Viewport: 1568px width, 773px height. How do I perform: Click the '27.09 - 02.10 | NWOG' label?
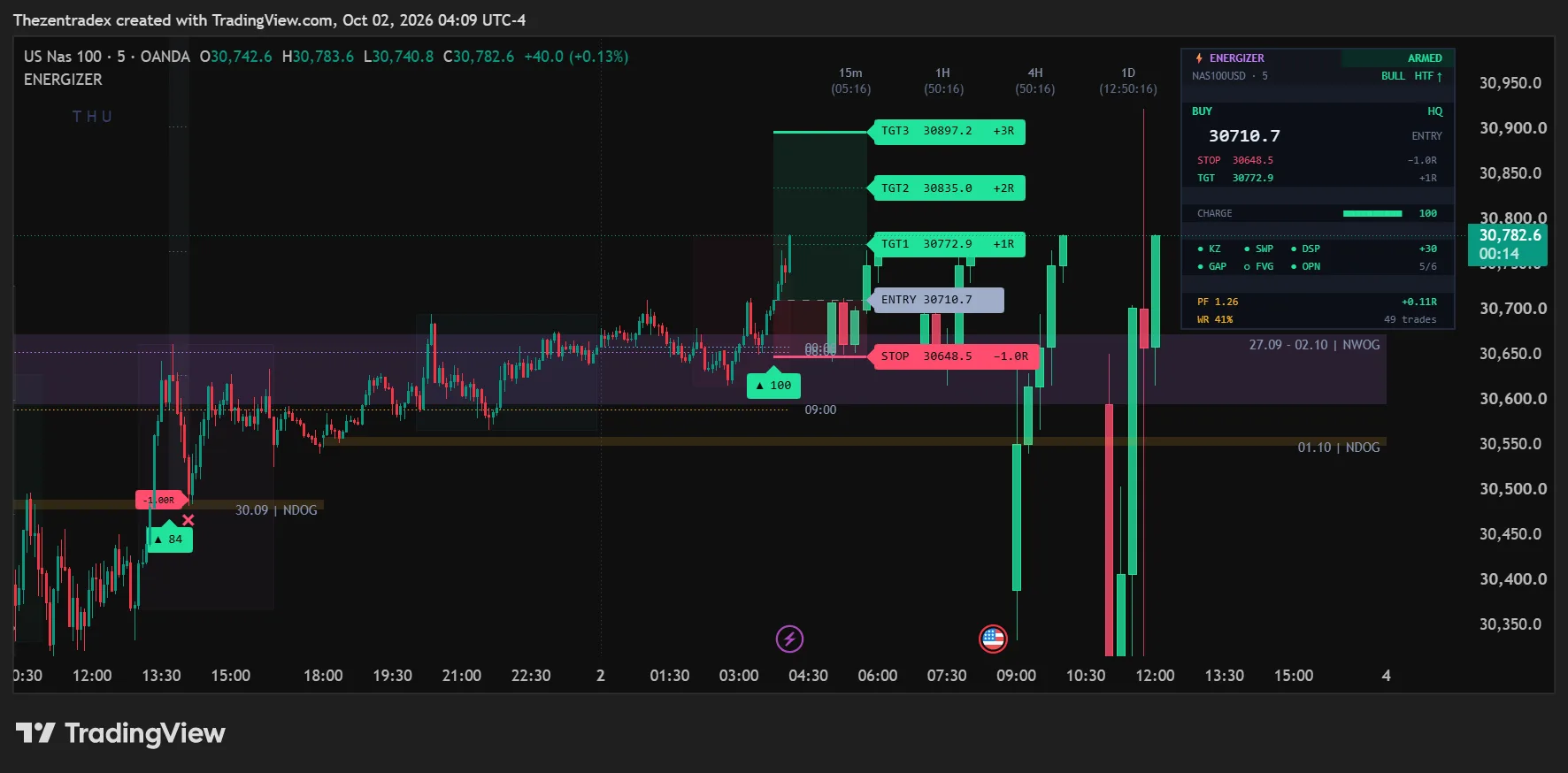click(x=1314, y=345)
